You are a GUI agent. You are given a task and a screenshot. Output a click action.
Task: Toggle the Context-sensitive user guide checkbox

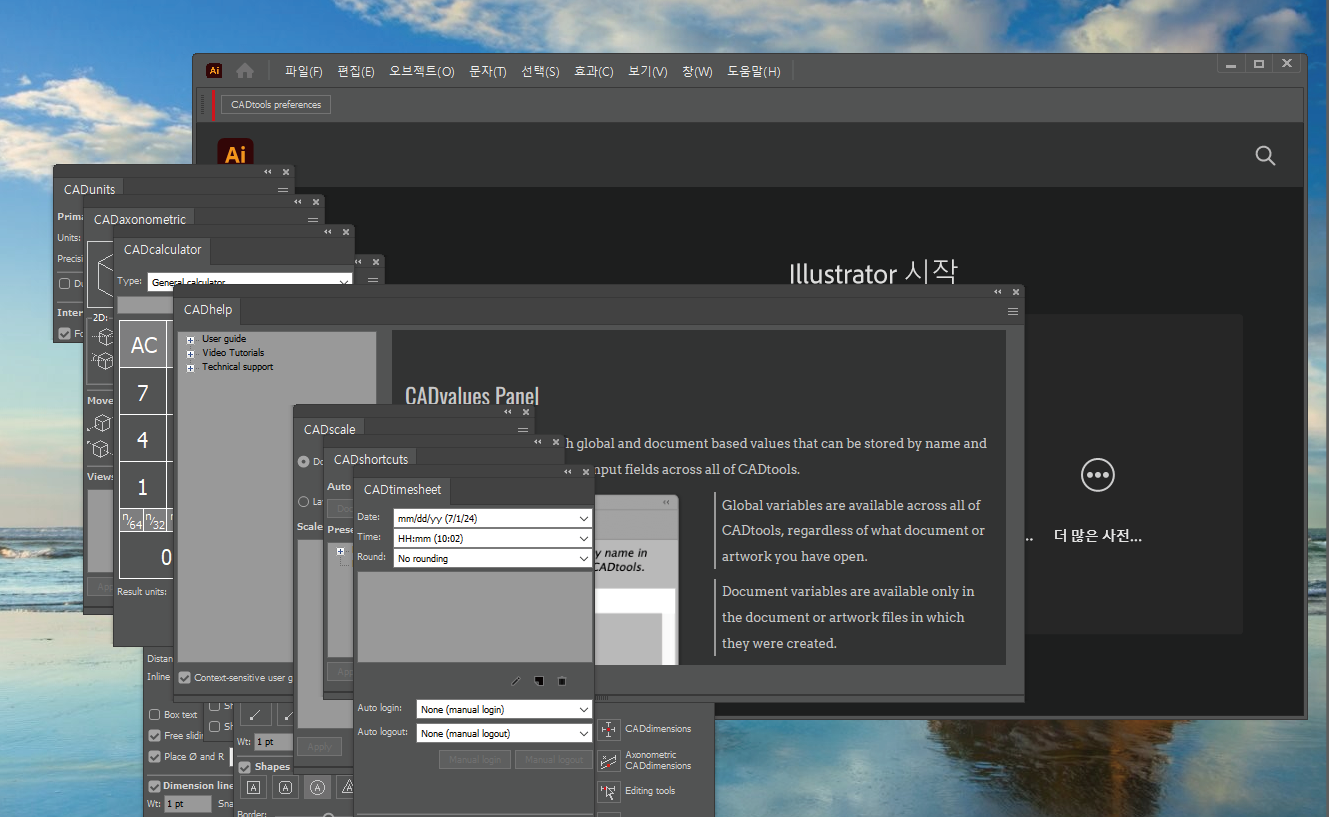(184, 678)
